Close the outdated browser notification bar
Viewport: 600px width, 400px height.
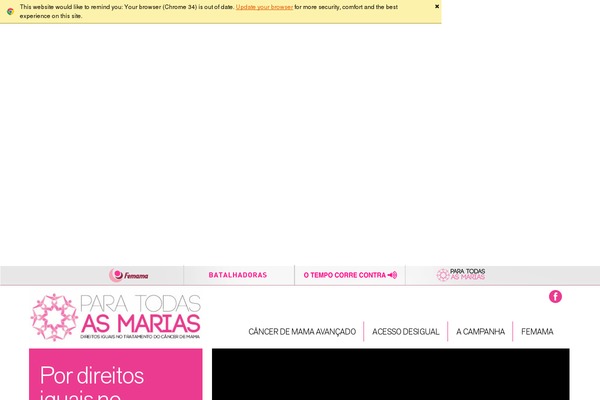coord(437,7)
